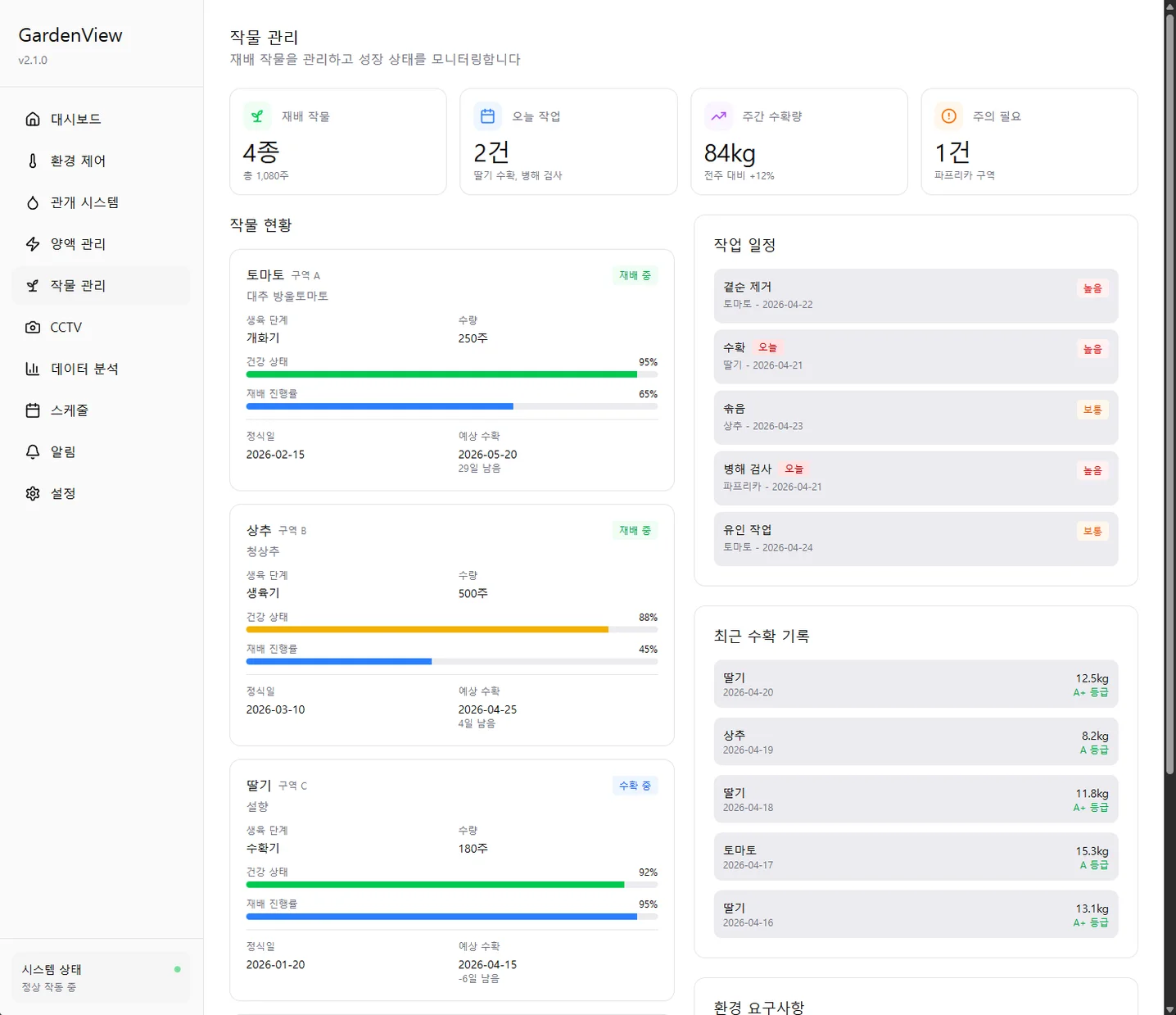
Task: Open 데이터 분석 in sidebar
Action: coord(101,369)
